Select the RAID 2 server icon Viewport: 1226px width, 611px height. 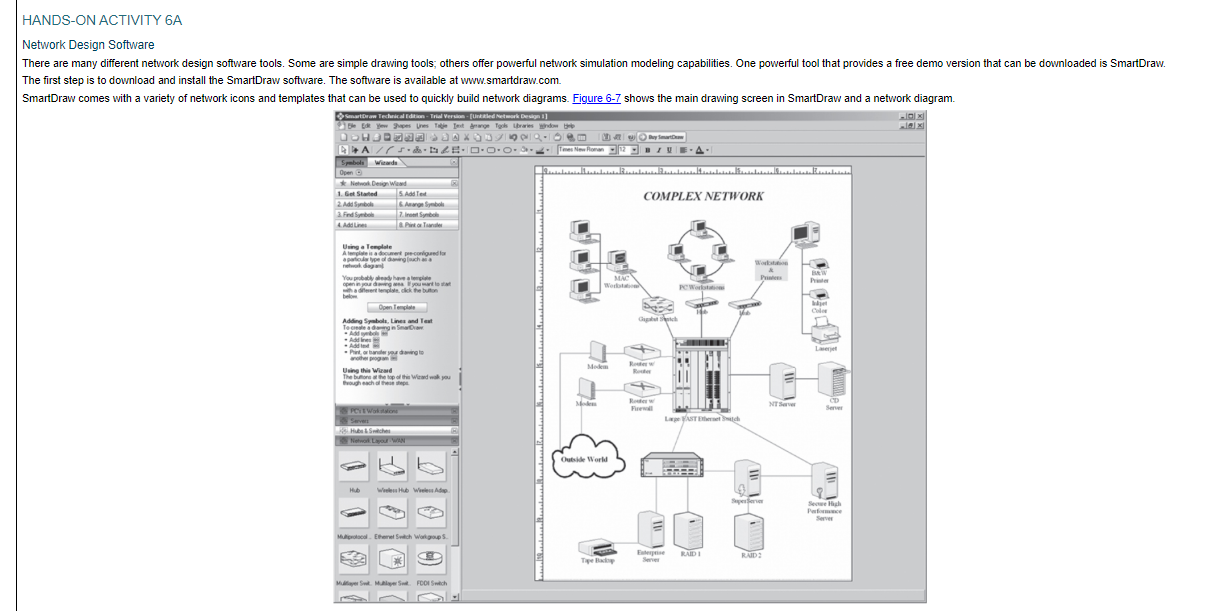coord(749,532)
